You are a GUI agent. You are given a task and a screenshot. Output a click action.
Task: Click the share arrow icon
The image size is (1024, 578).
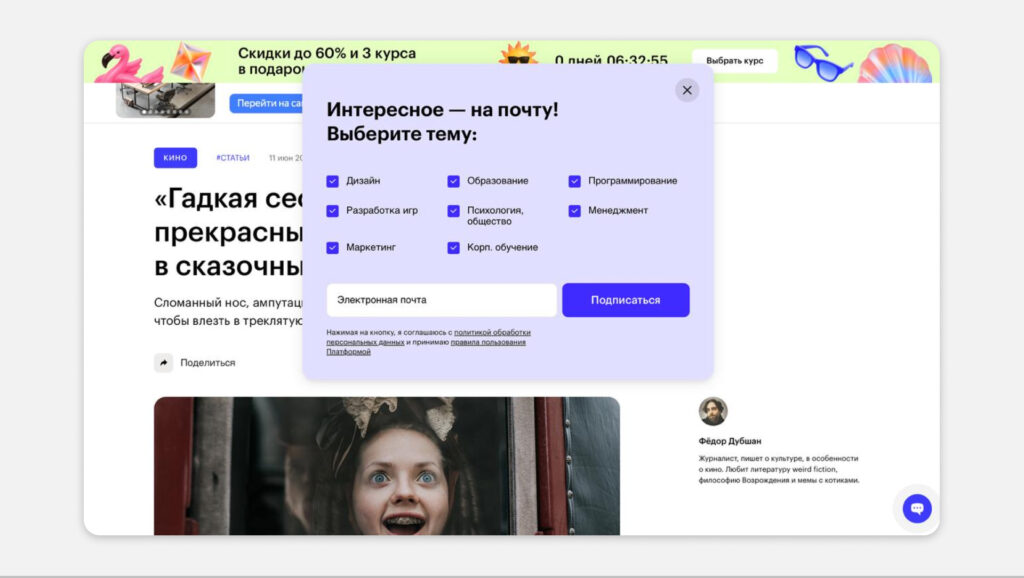coord(163,362)
